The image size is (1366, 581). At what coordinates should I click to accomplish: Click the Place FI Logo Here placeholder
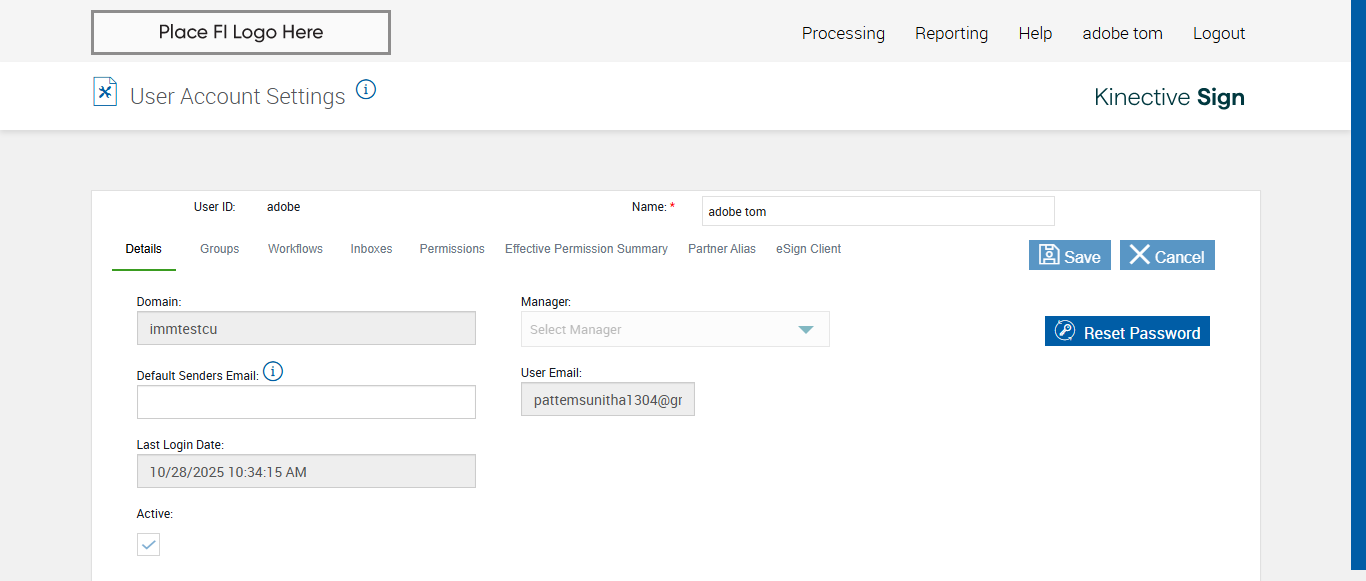pos(241,32)
